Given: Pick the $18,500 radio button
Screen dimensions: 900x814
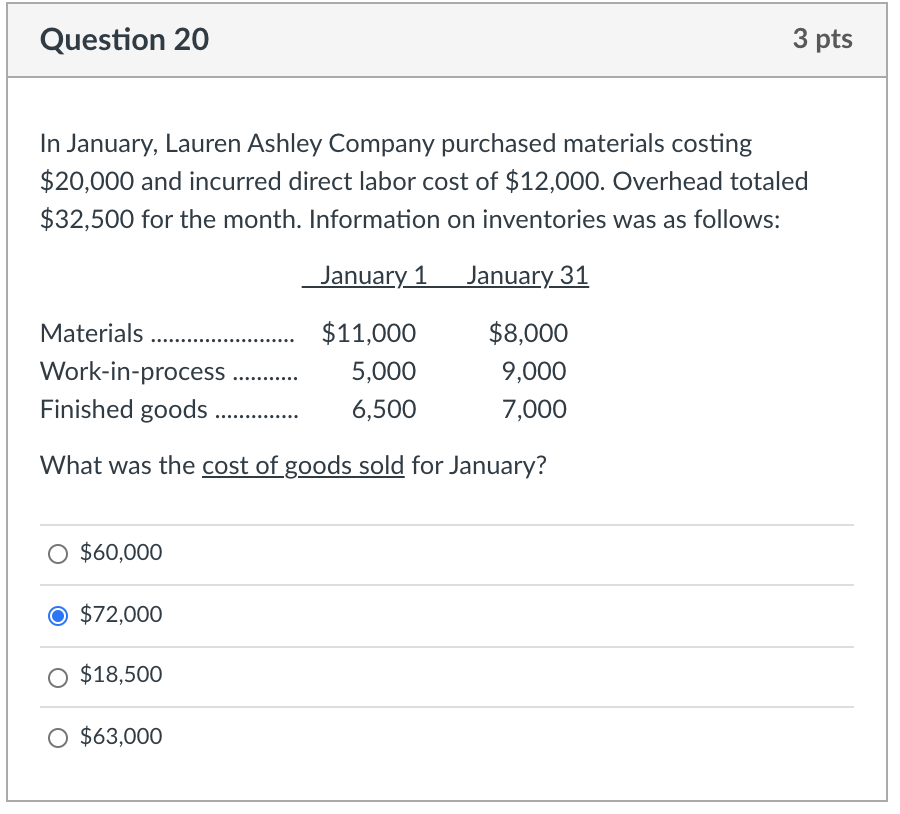Looking at the screenshot, I should pyautogui.click(x=58, y=676).
